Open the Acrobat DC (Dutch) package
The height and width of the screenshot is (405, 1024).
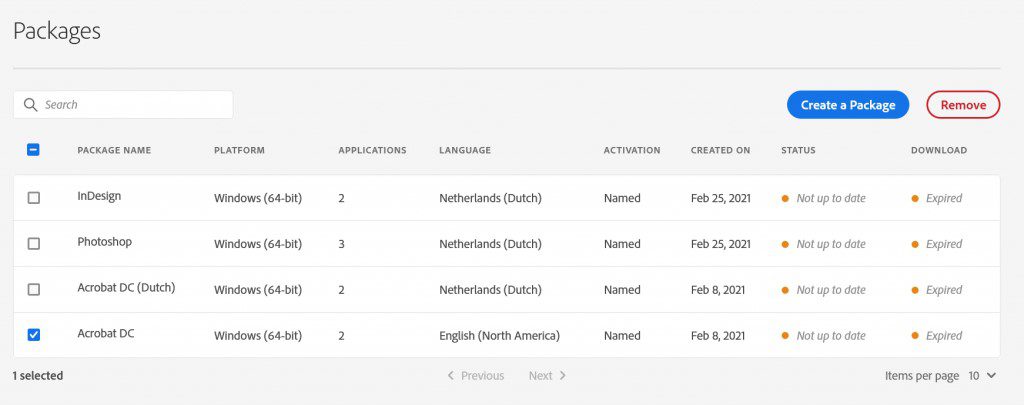[126, 288]
